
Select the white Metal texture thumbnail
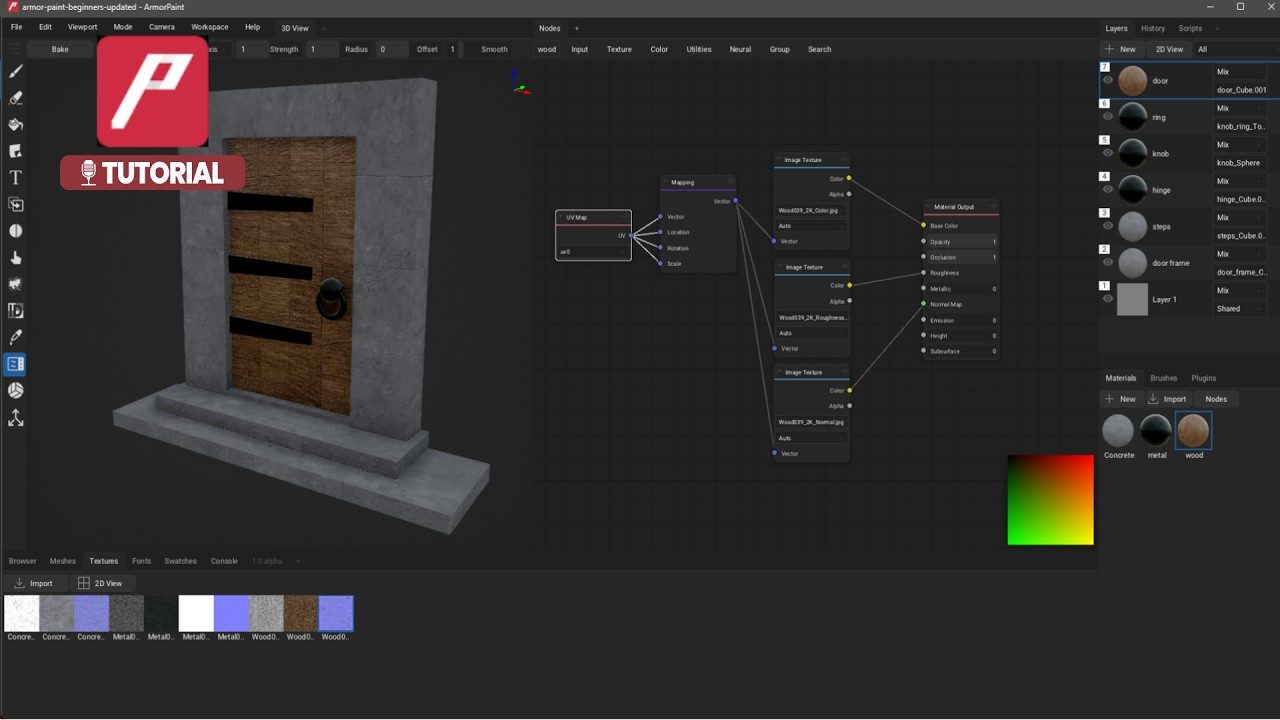196,613
